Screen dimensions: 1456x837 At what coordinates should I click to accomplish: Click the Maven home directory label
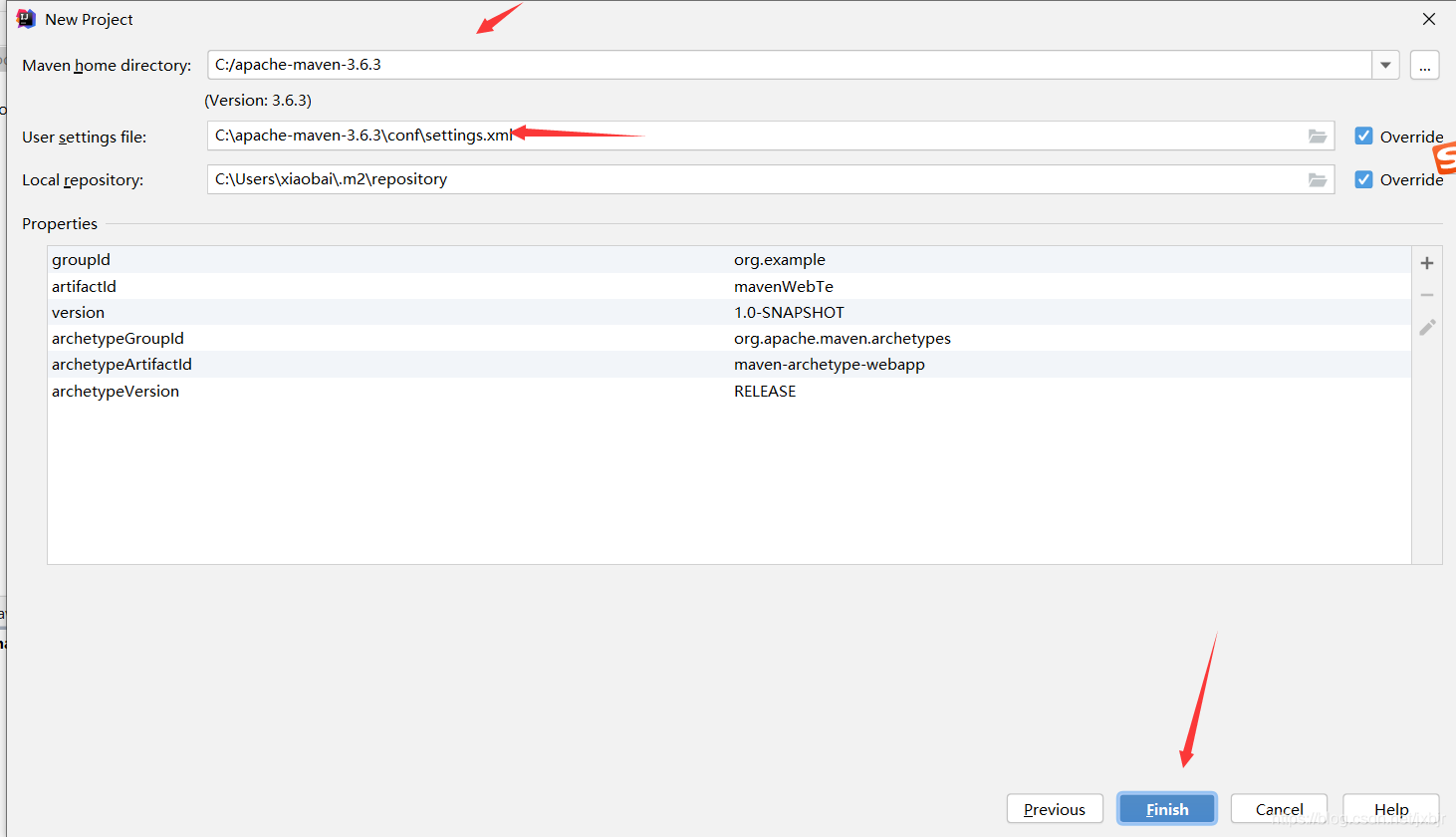[x=107, y=66]
